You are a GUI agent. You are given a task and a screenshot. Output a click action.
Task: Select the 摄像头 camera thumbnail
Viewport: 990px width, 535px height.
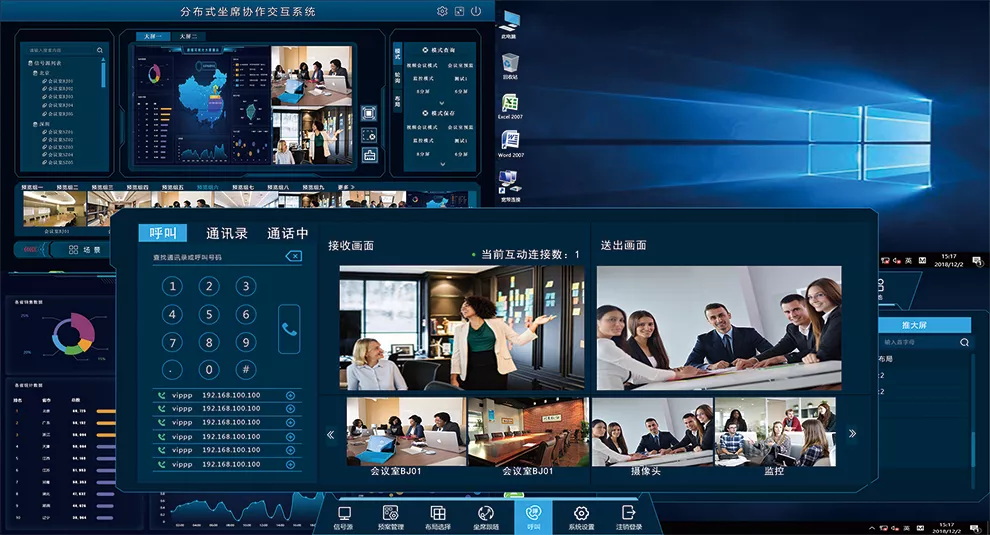click(x=652, y=435)
